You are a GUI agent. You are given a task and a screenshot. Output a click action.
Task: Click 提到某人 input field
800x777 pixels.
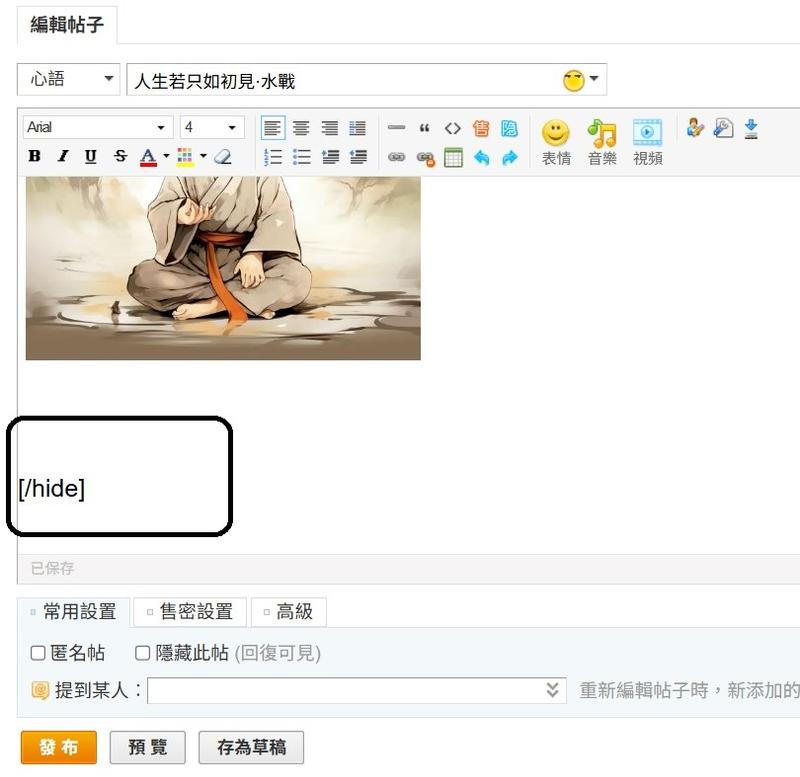357,690
